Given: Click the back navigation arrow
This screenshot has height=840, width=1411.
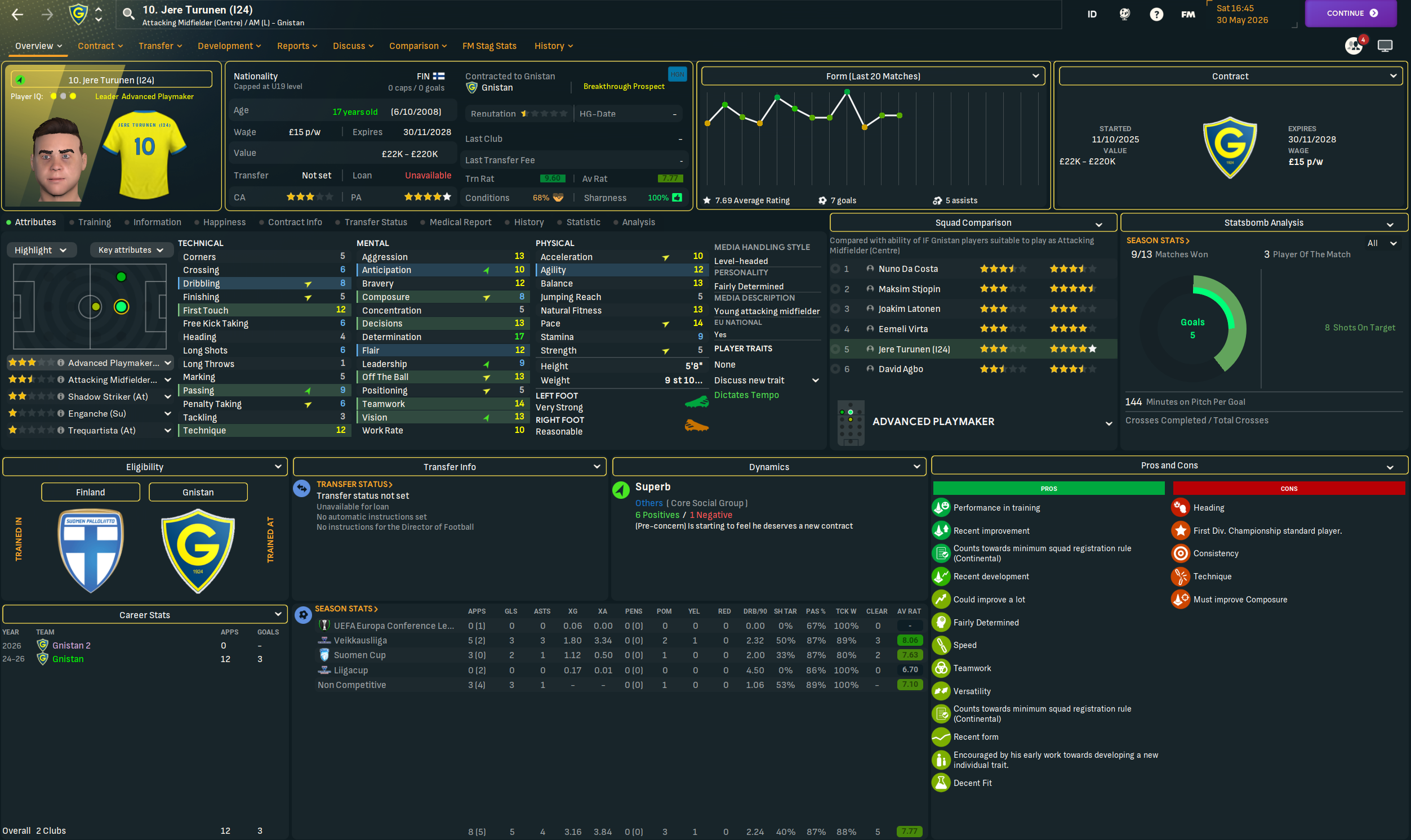Looking at the screenshot, I should [17, 14].
